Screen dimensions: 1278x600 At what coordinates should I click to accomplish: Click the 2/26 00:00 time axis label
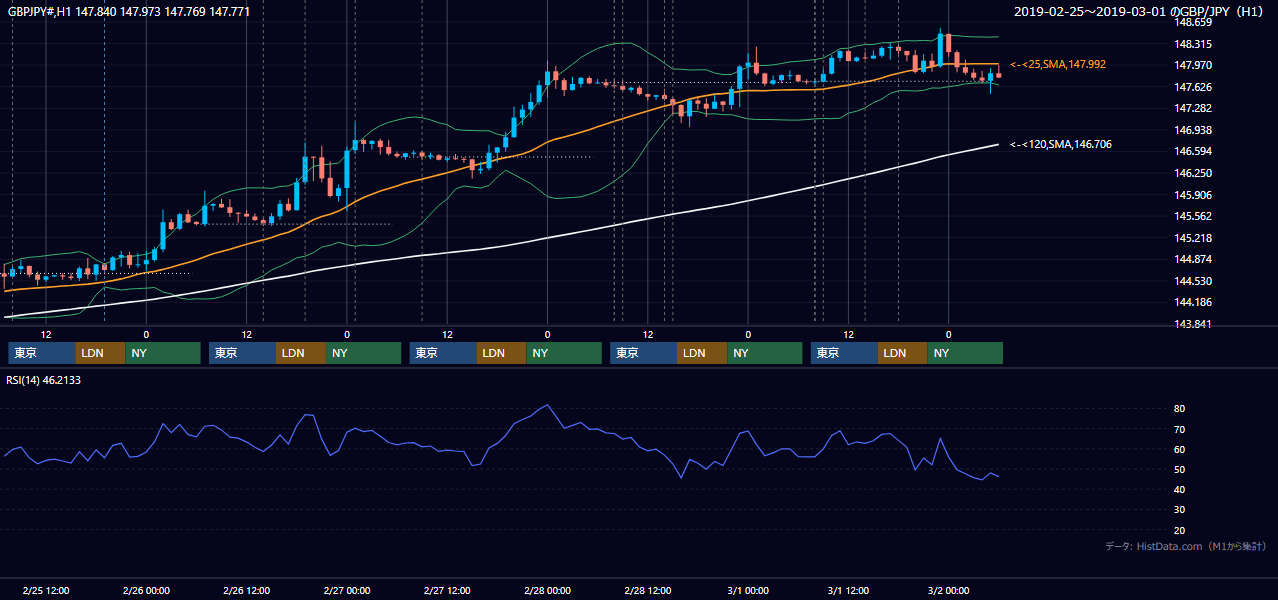pos(146,590)
